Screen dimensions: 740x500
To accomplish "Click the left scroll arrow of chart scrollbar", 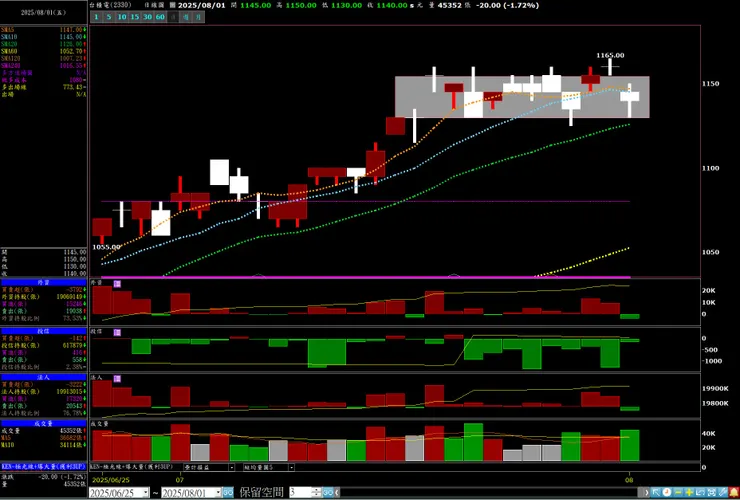I will click(x=337, y=493).
